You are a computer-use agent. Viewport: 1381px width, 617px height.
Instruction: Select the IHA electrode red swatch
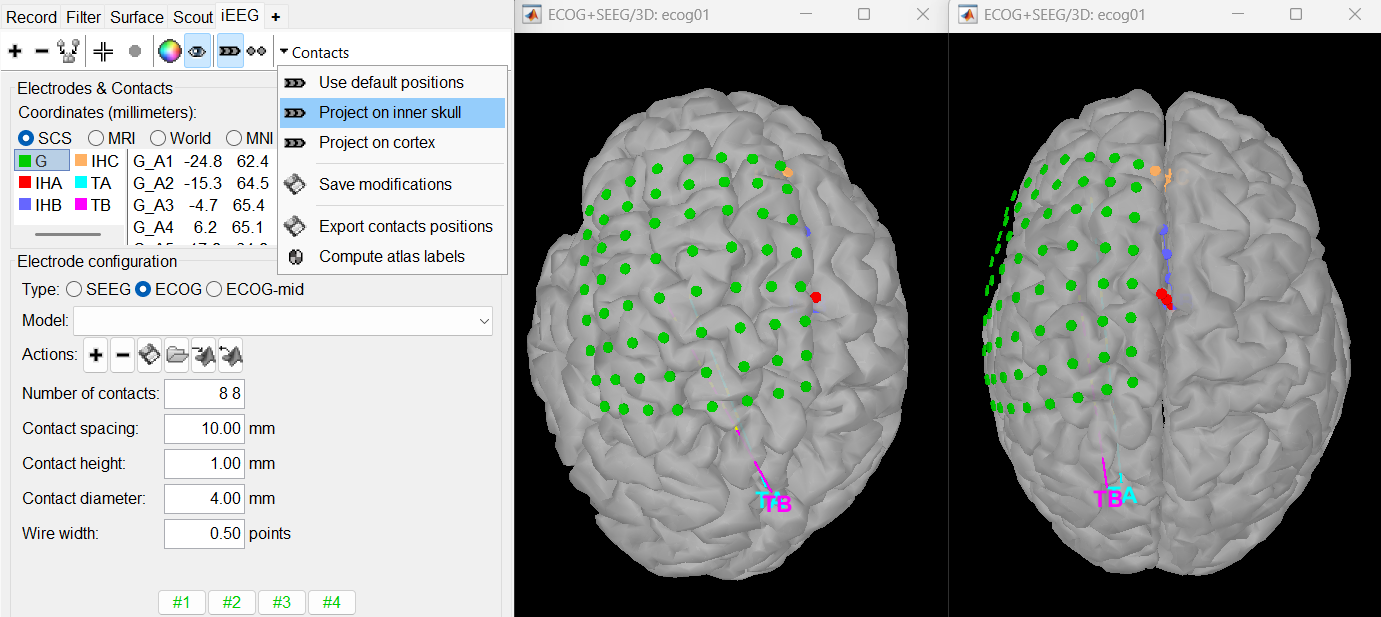click(24, 183)
